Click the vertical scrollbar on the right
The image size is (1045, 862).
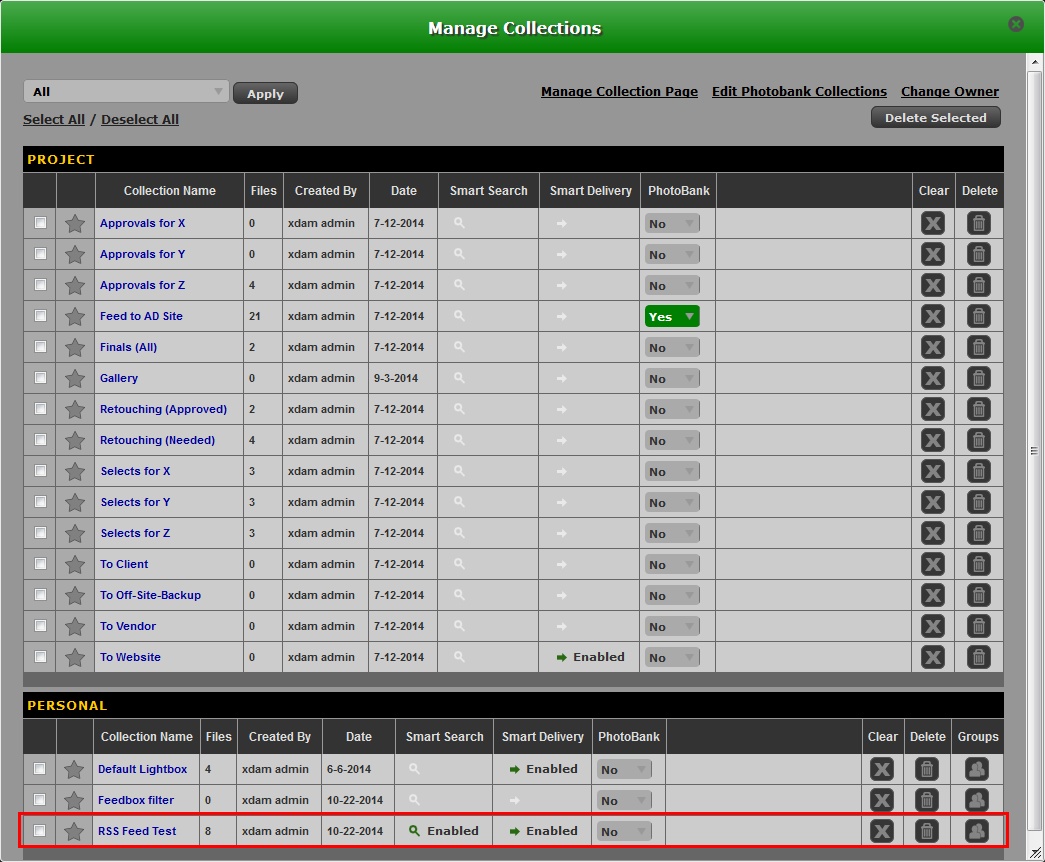[1035, 450]
